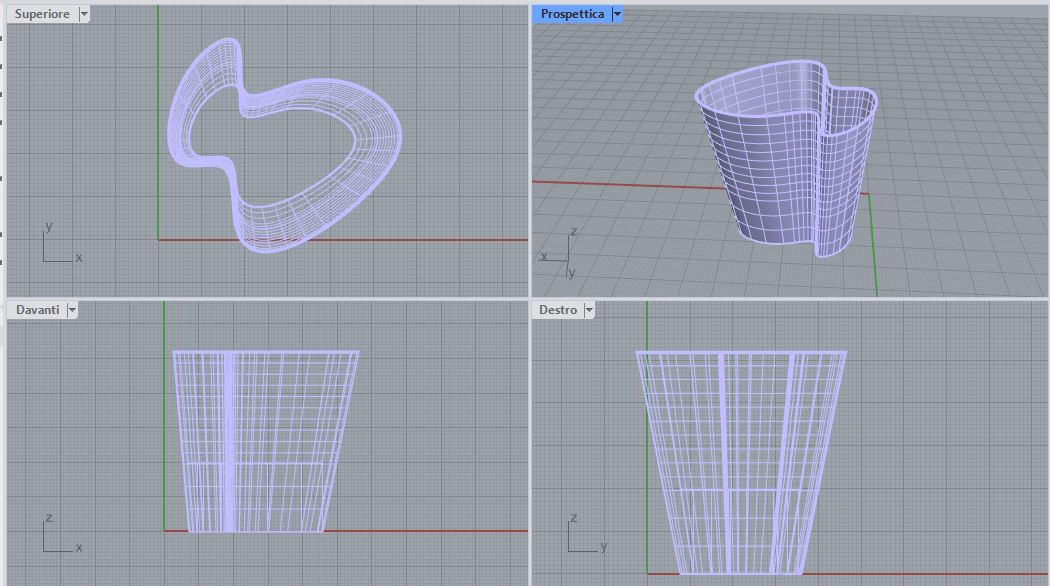
Task: Click the red X-axis line in Superiore view
Action: (x=450, y=240)
